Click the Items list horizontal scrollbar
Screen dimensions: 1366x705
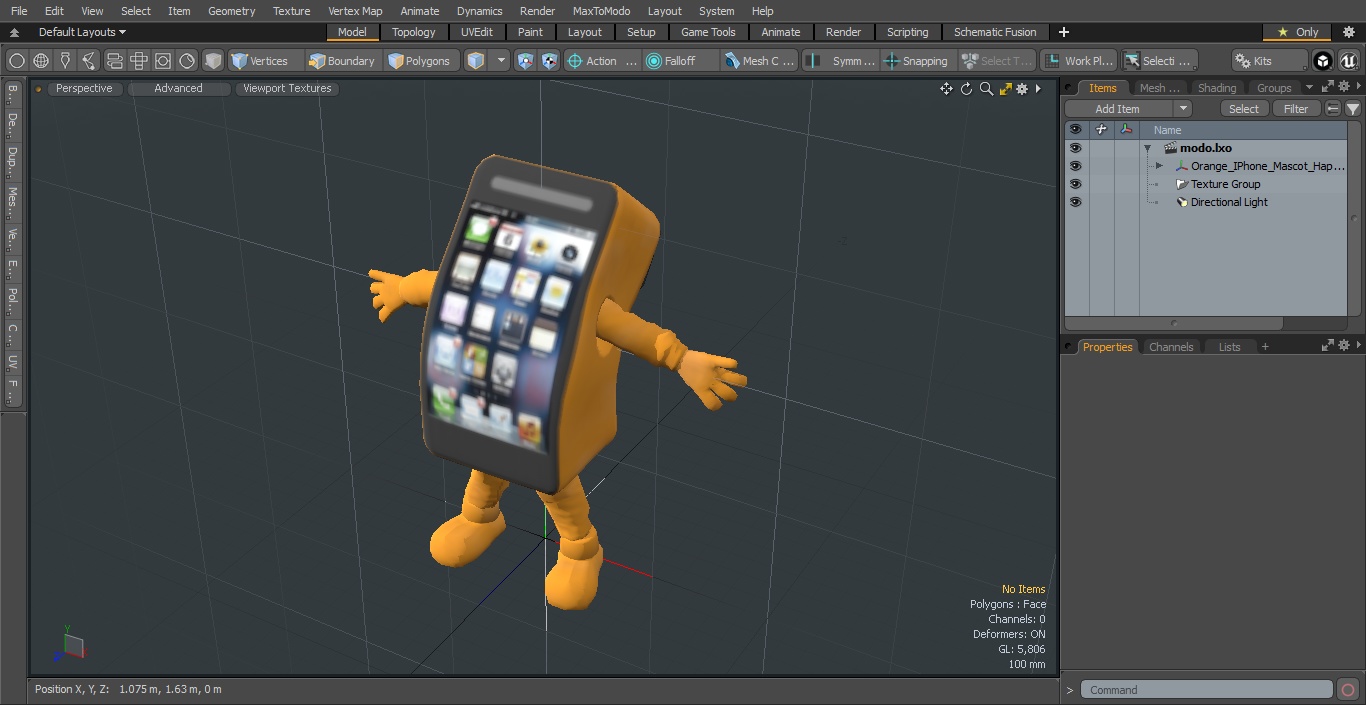pos(1174,323)
